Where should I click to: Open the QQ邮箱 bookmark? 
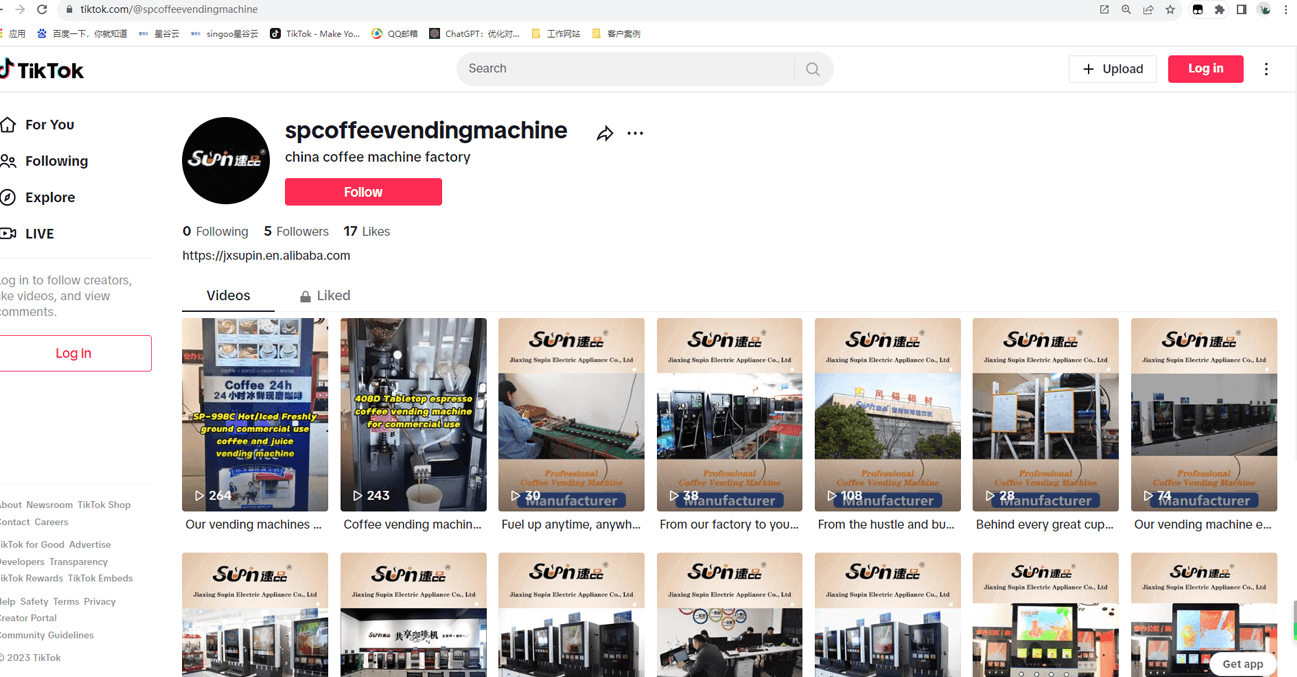(394, 33)
